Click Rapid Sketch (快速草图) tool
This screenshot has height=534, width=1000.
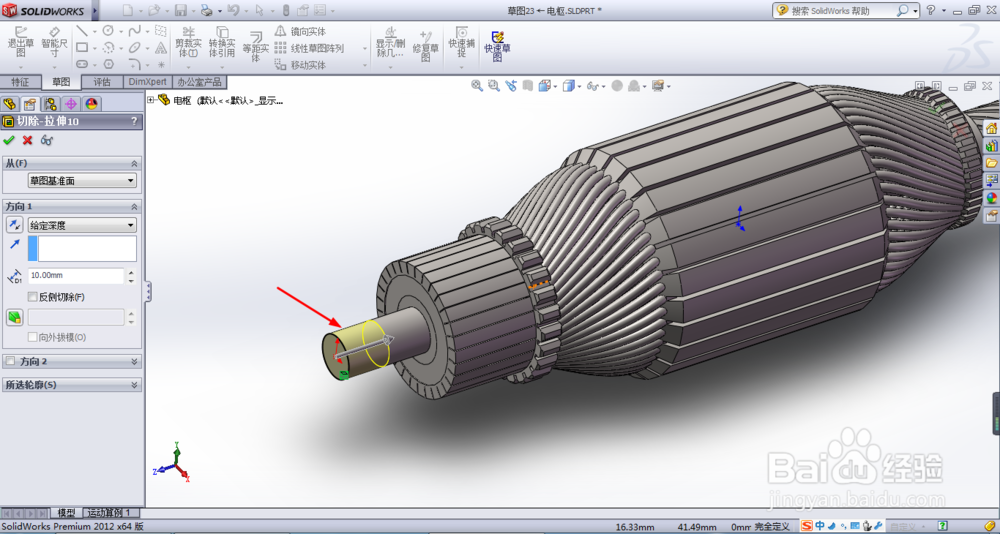coord(497,46)
